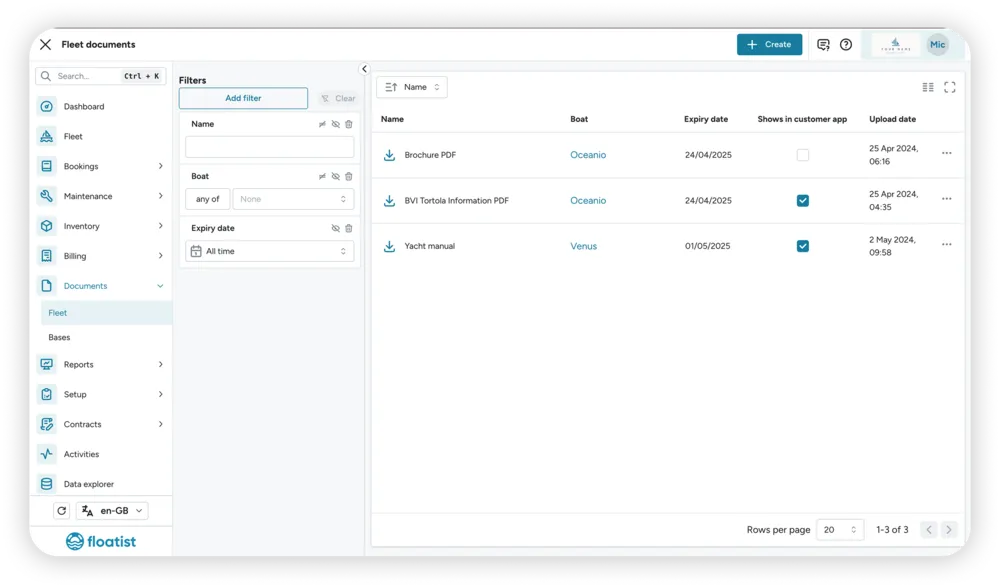
Task: Open the Venus boat link
Action: 584,246
